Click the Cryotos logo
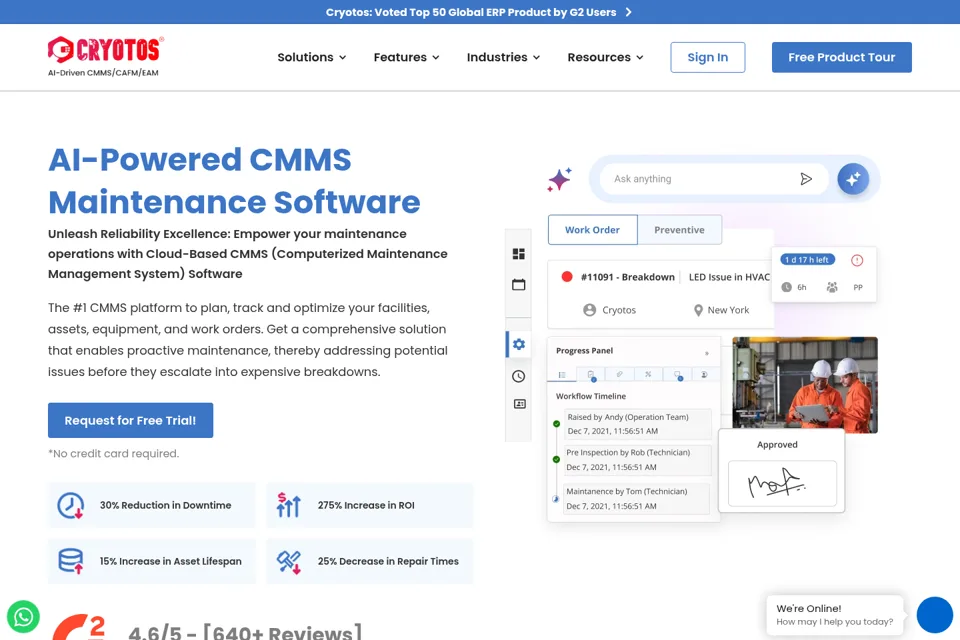Screen dimensions: 960x640 tap(106, 56)
